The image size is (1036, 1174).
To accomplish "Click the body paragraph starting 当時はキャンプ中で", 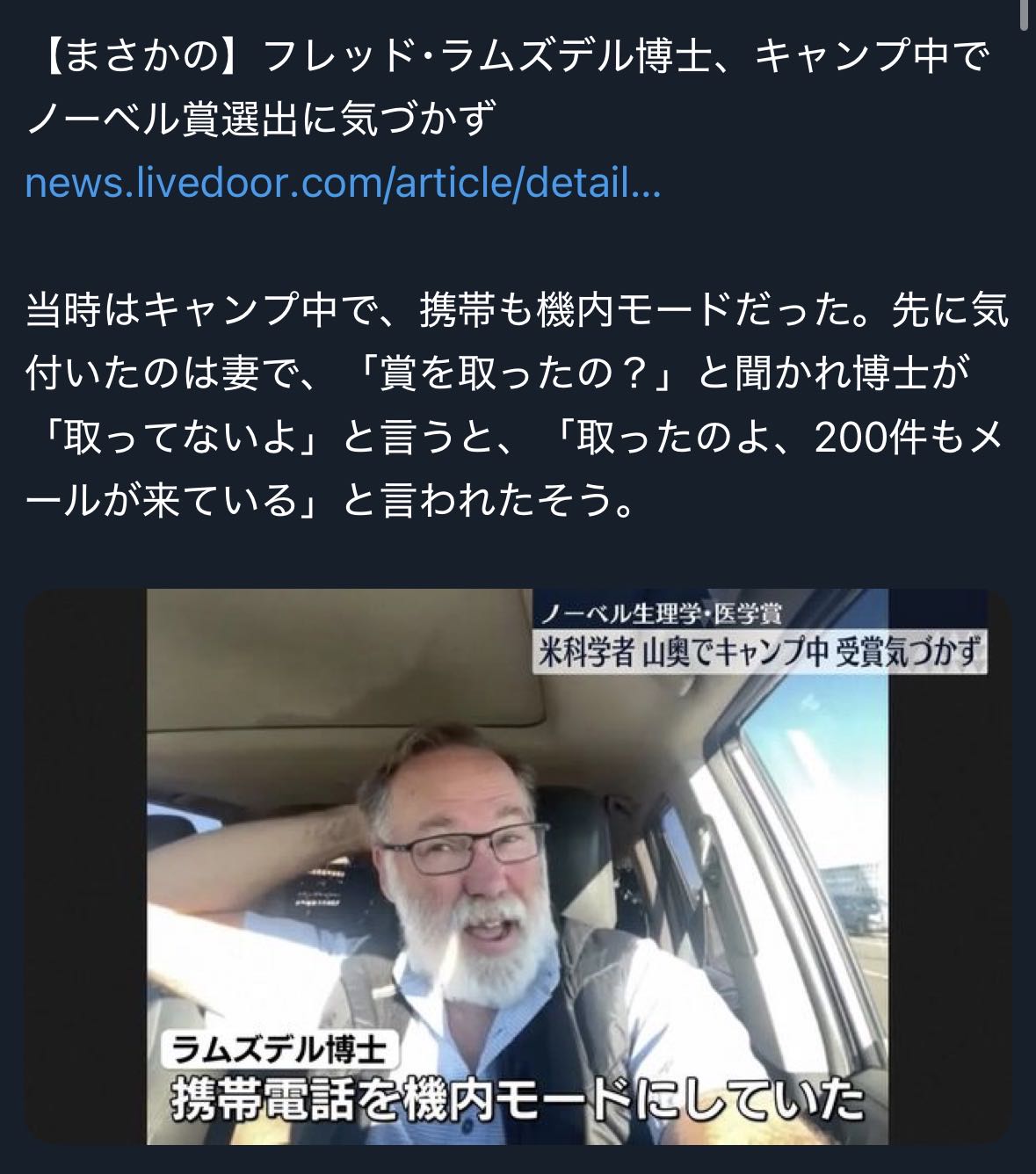I will [x=518, y=407].
